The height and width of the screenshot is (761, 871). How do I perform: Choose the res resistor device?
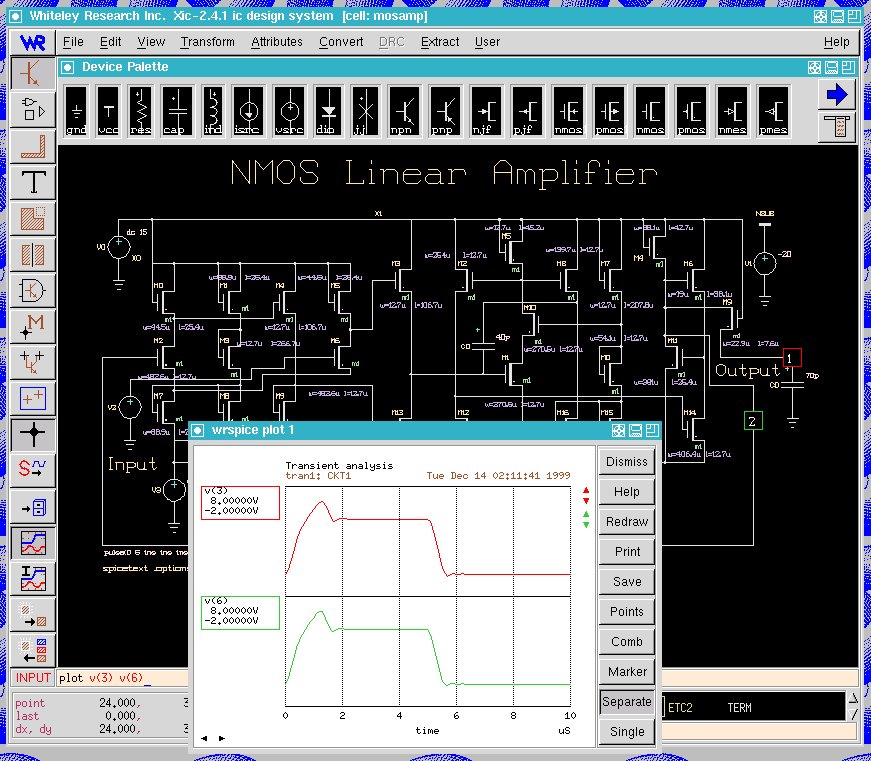pyautogui.click(x=140, y=111)
